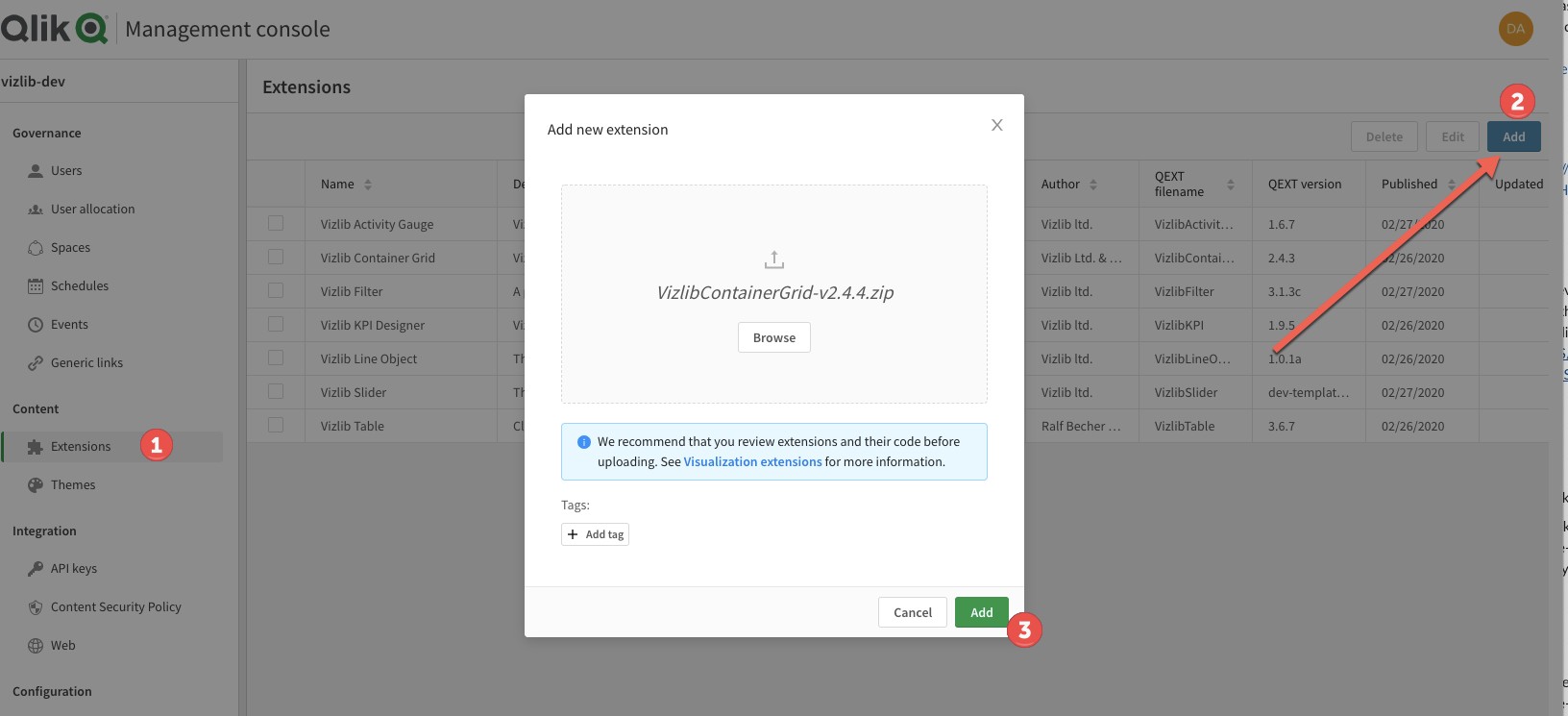1568x716 pixels.
Task: Click the Ralf Becher author cell
Action: [1081, 427]
